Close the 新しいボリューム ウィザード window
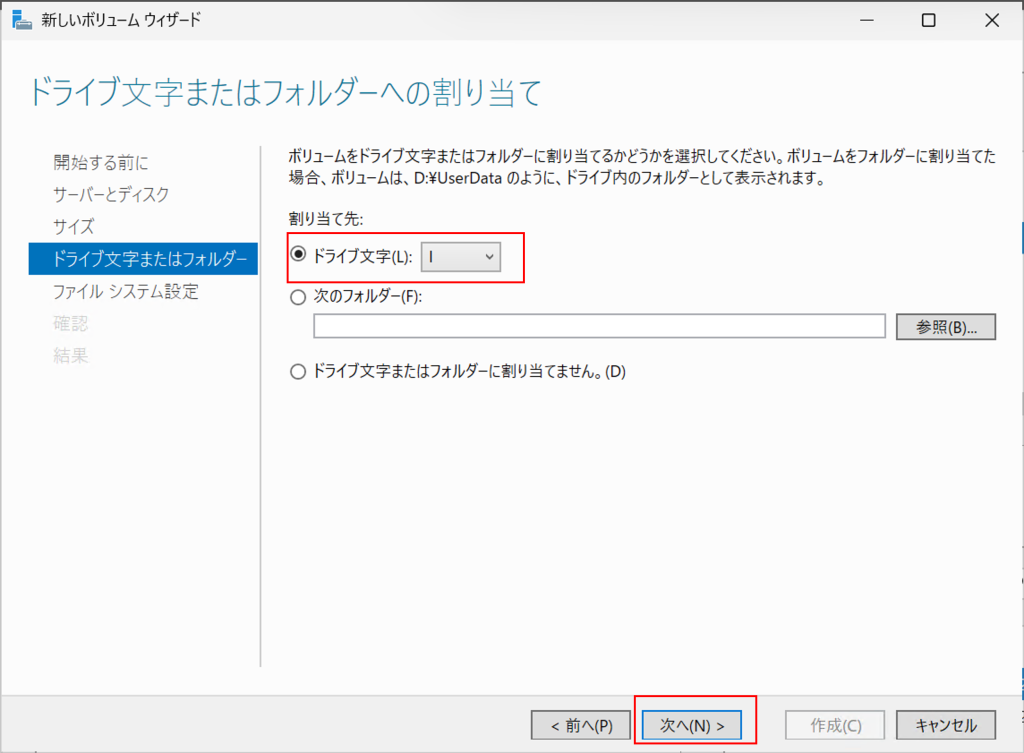 click(991, 20)
